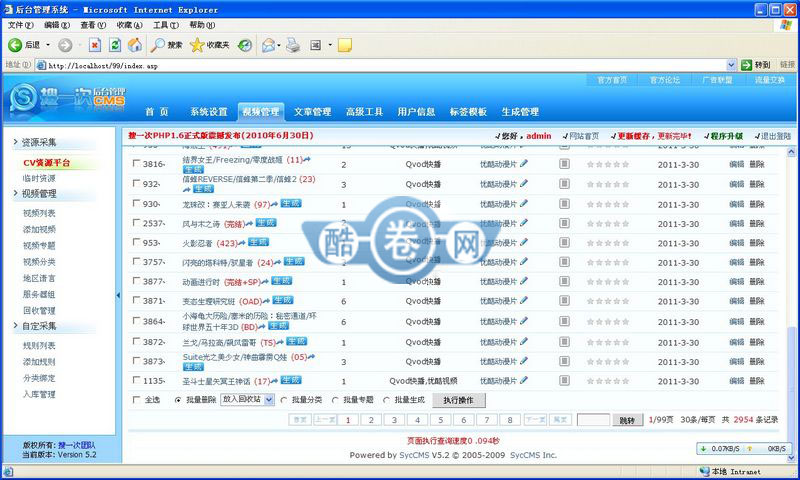Open the Back button history dropdown arrow
Viewport: 800px width, 480px height.
coord(48,45)
